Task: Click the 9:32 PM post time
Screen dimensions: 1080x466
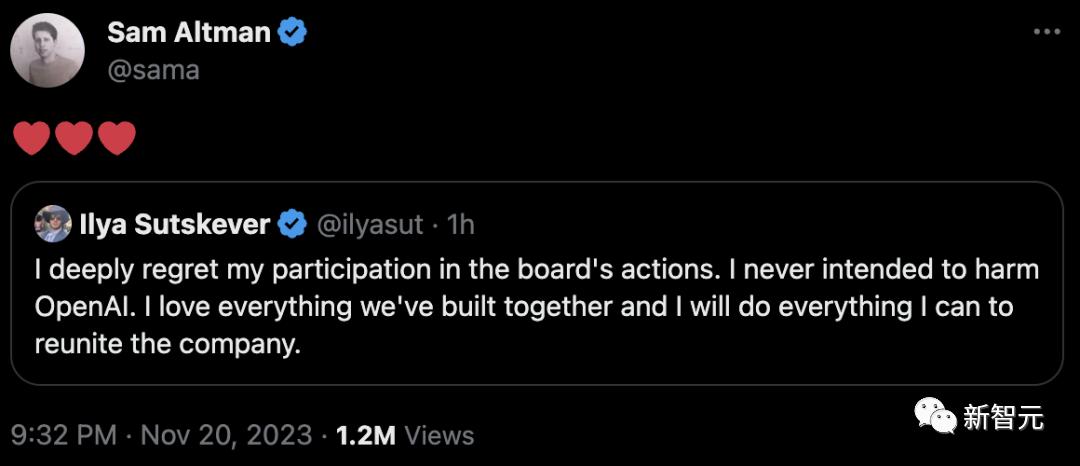Action: pyautogui.click(x=65, y=435)
